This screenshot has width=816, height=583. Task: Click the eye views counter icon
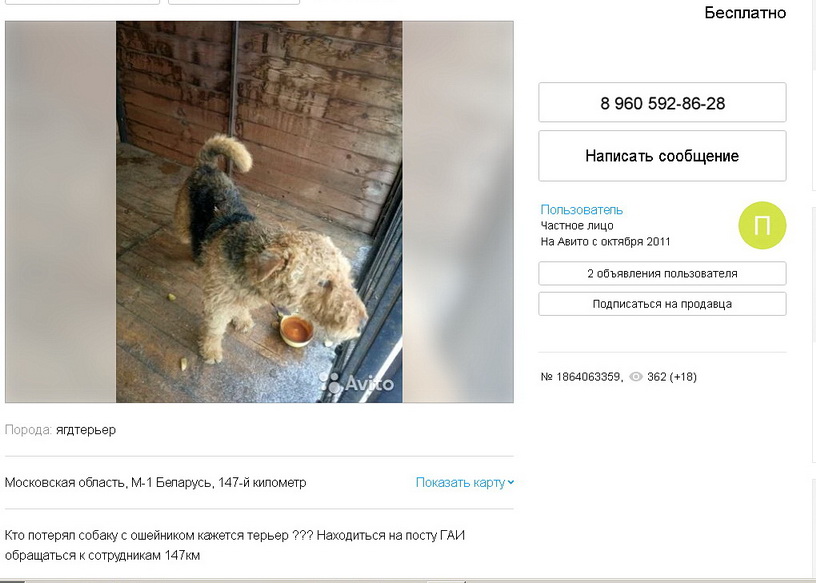pyautogui.click(x=636, y=377)
